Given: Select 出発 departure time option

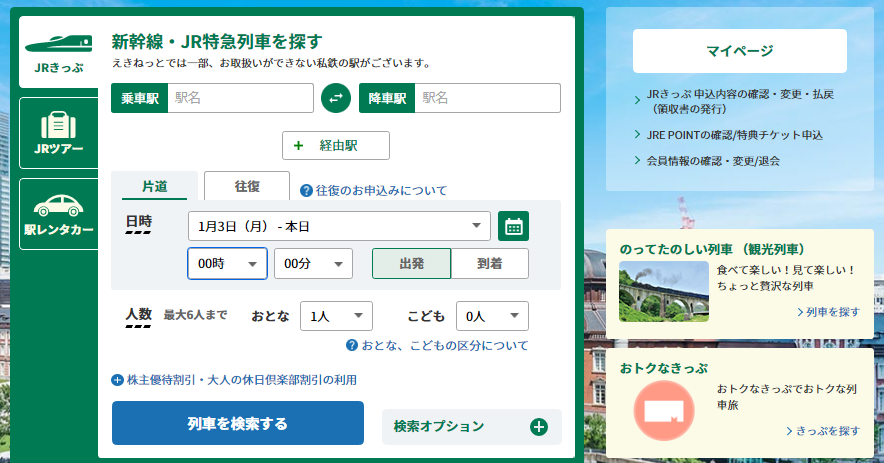Looking at the screenshot, I should tap(412, 263).
